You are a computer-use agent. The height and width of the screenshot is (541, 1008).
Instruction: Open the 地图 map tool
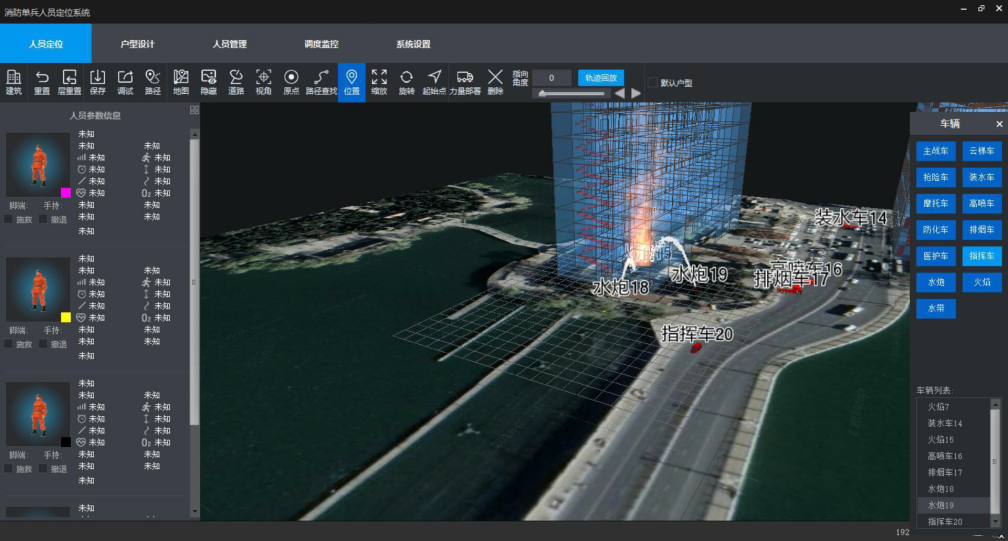tap(181, 82)
